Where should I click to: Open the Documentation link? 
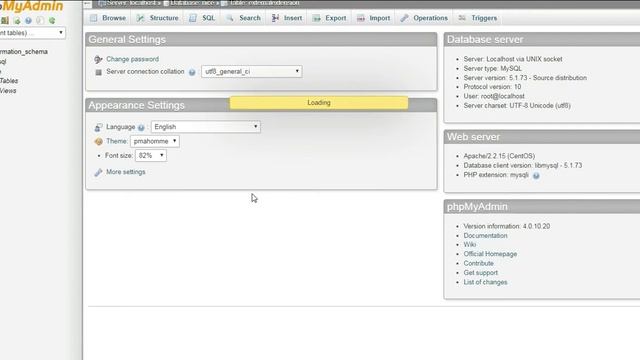click(485, 236)
